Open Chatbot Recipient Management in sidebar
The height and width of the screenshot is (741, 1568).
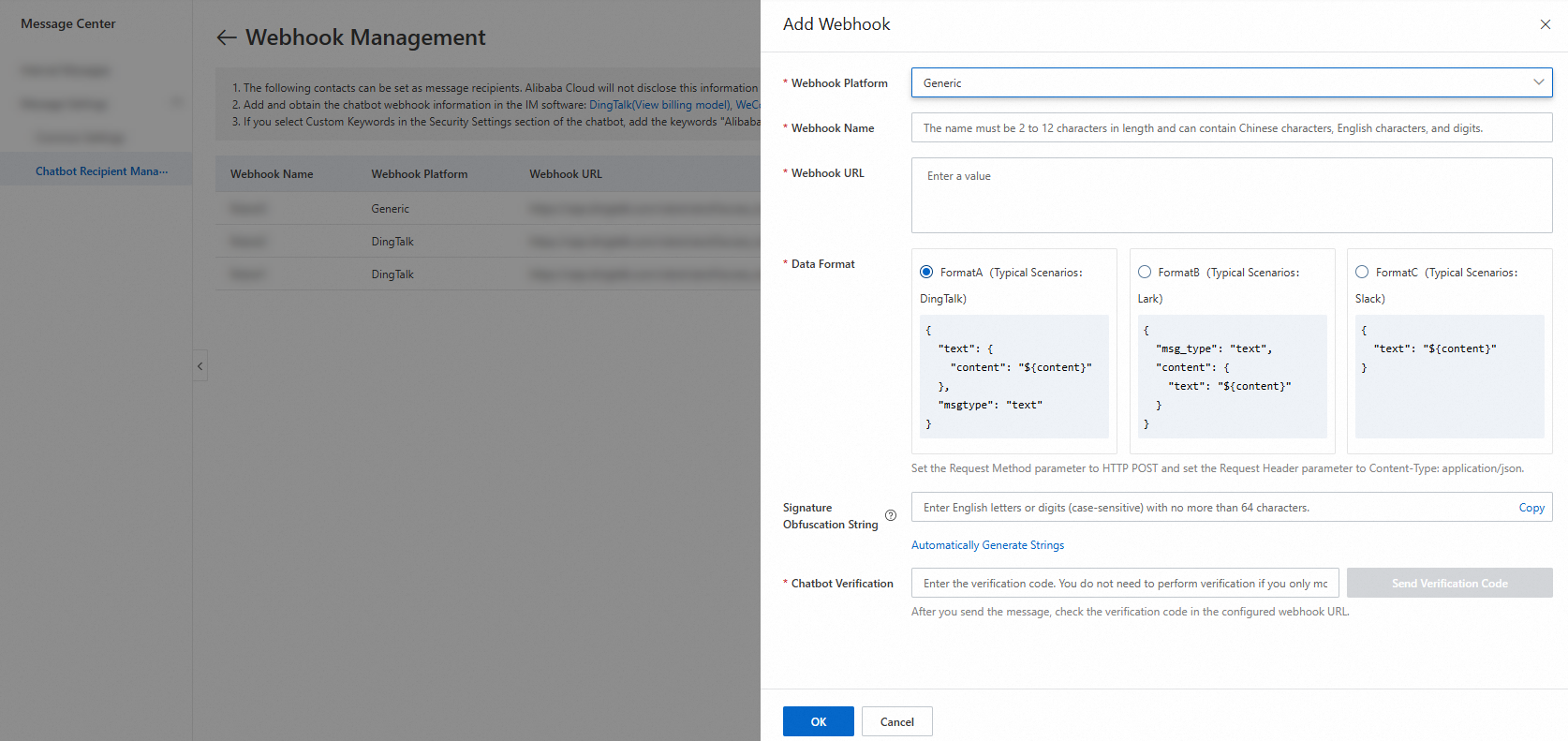point(101,171)
